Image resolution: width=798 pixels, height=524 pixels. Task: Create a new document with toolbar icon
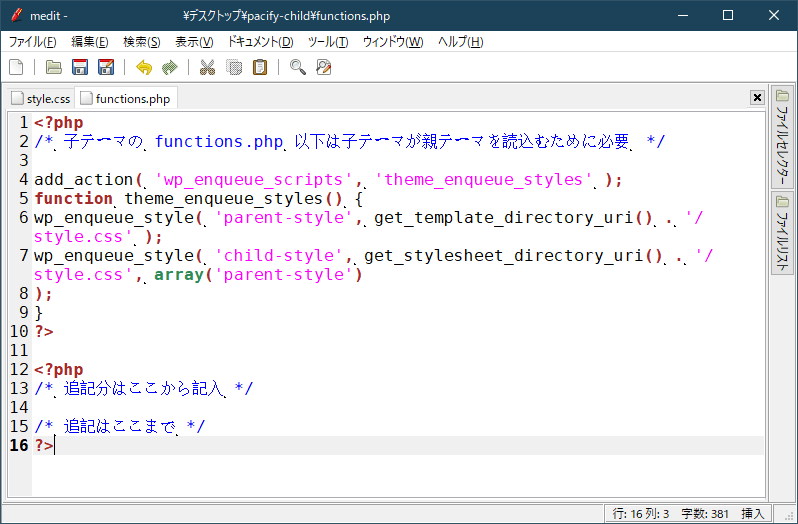[16, 67]
